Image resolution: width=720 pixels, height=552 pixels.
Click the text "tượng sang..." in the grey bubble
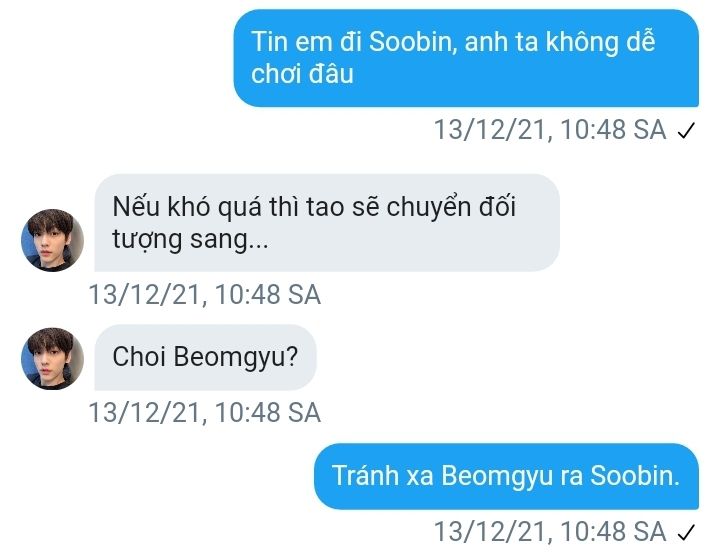(x=190, y=240)
